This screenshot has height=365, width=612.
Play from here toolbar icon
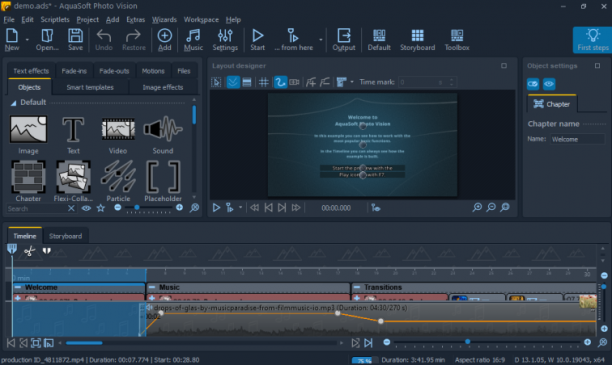[x=294, y=39]
